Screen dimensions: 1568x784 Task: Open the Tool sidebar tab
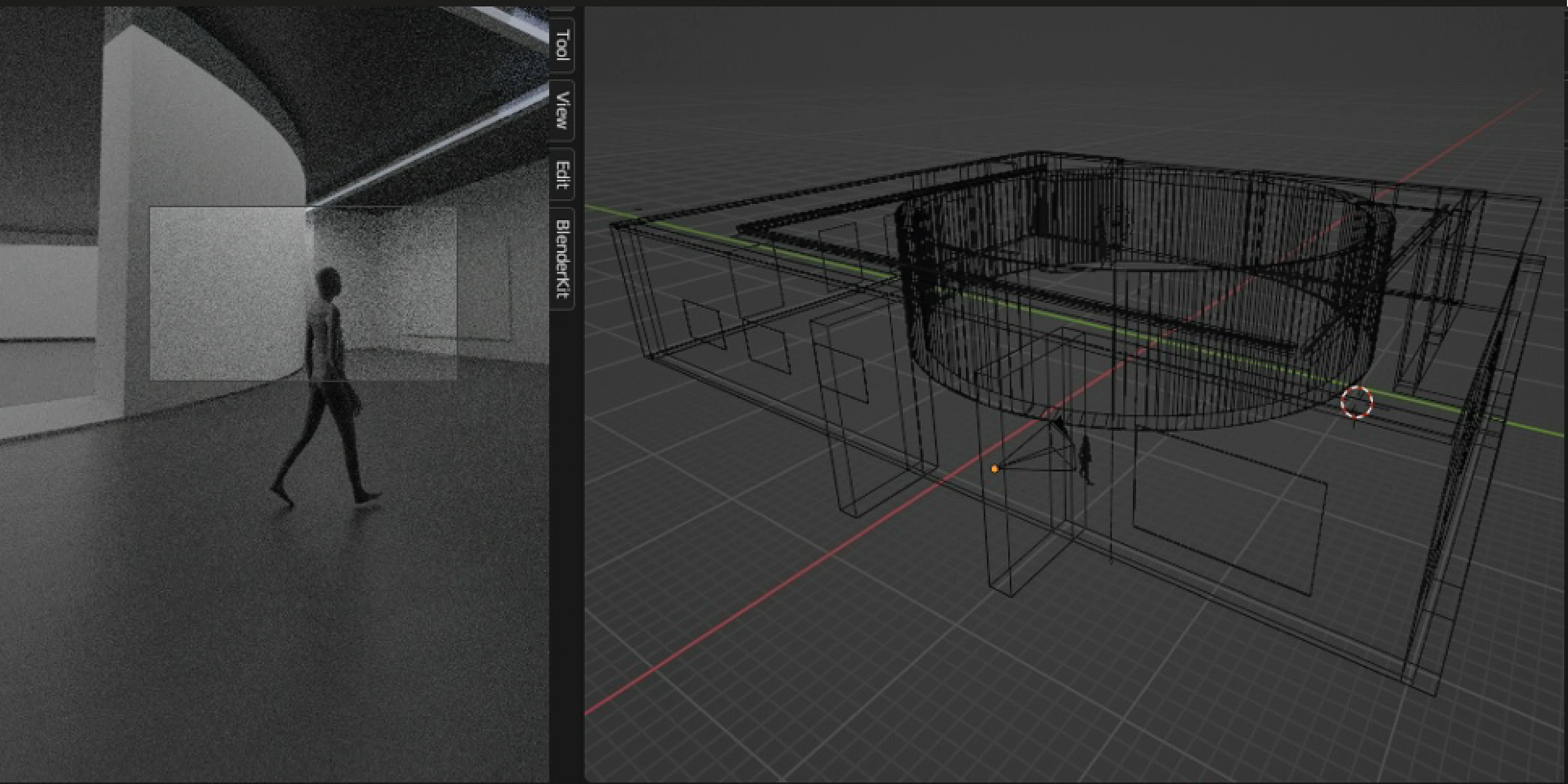tap(562, 45)
